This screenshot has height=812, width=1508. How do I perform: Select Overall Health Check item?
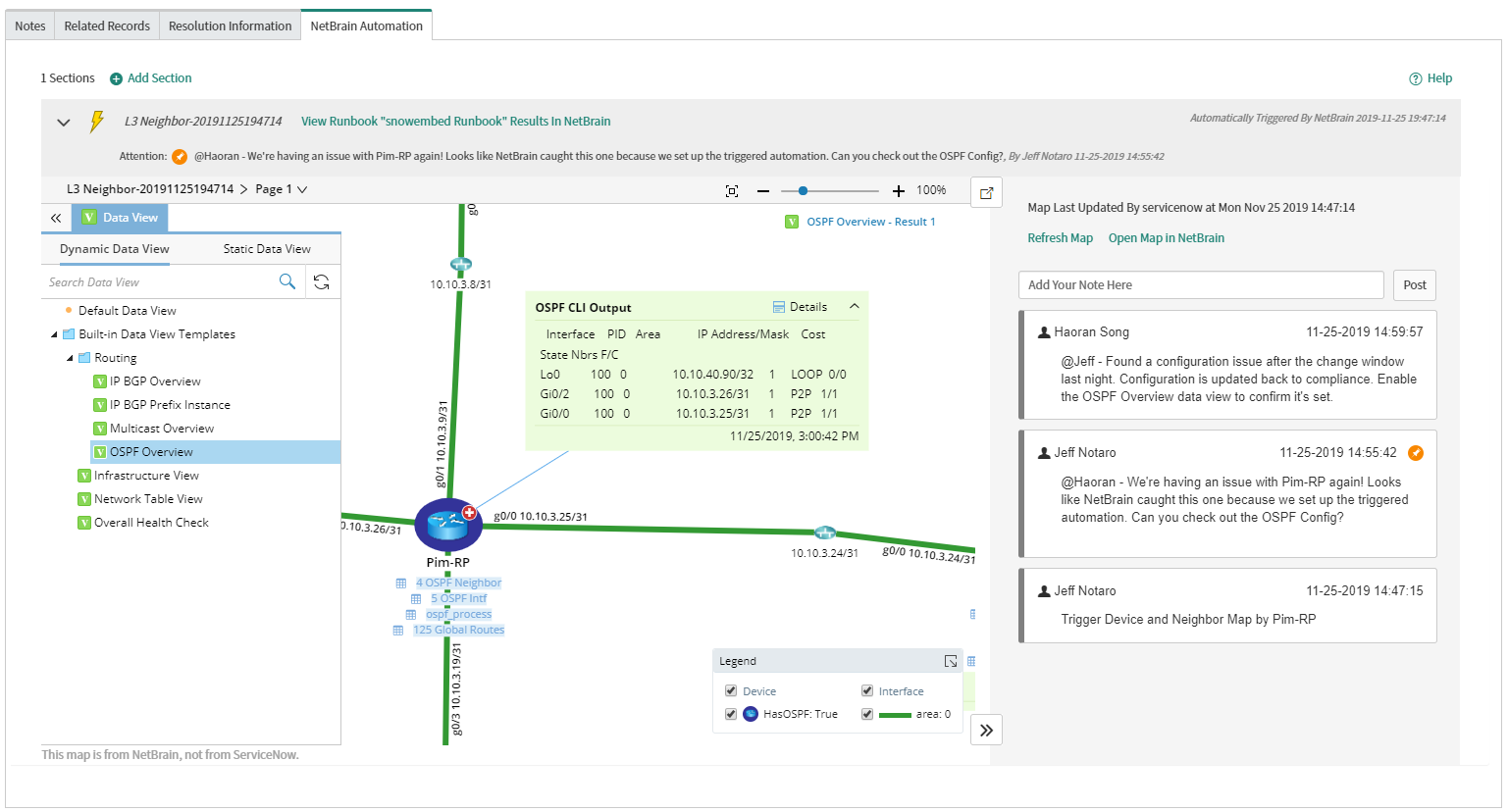click(151, 523)
